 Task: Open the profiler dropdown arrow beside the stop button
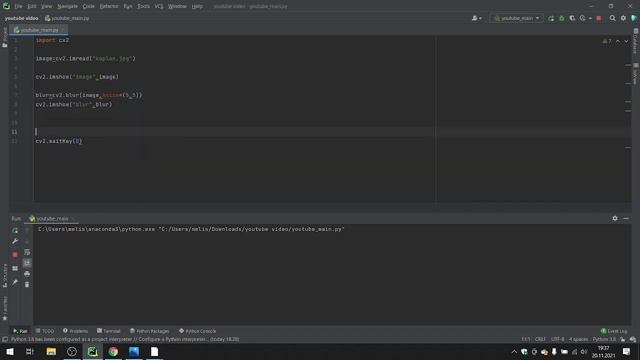click(590, 18)
